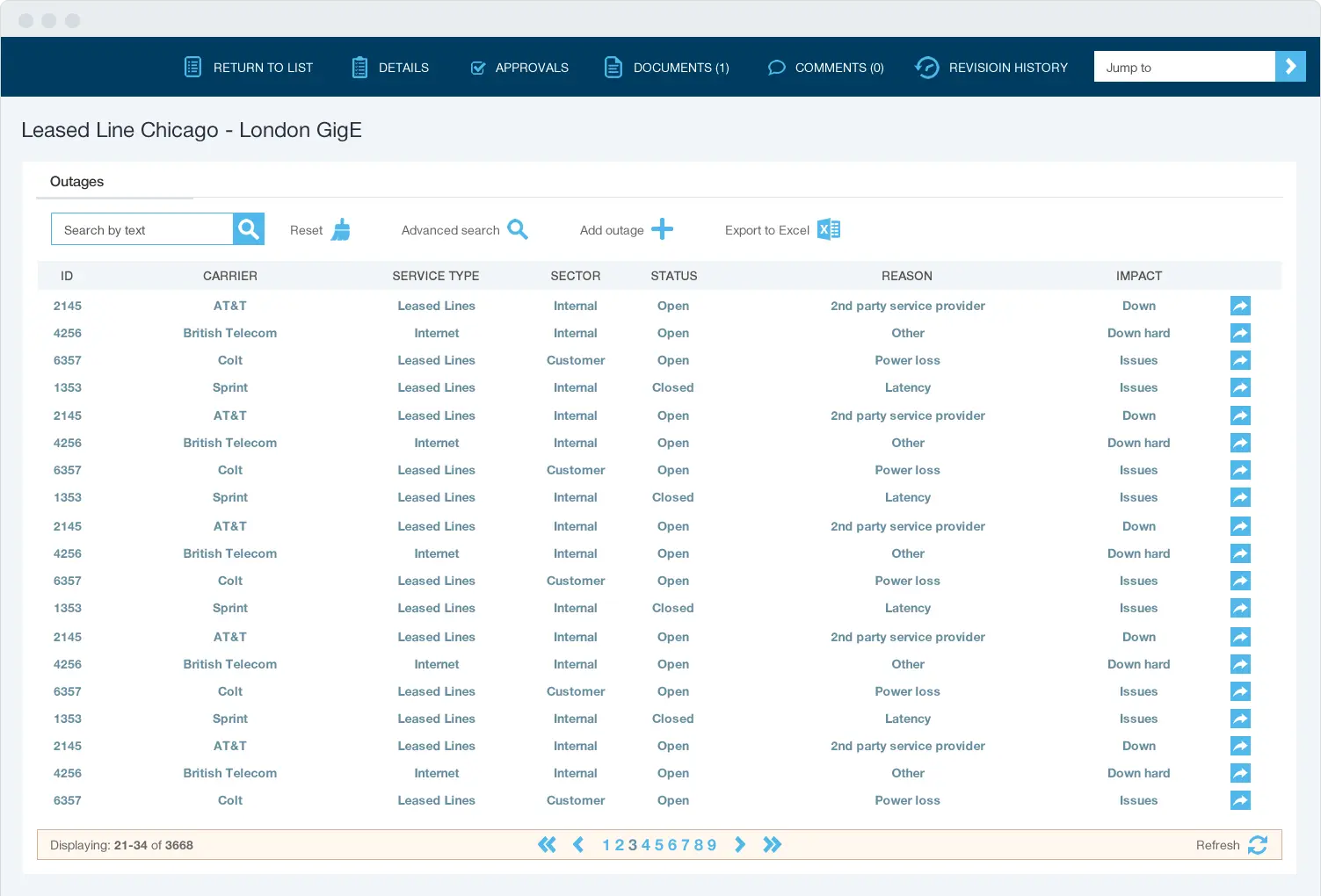The image size is (1321, 896).
Task: Click the Reset broom icon
Action: click(x=341, y=230)
